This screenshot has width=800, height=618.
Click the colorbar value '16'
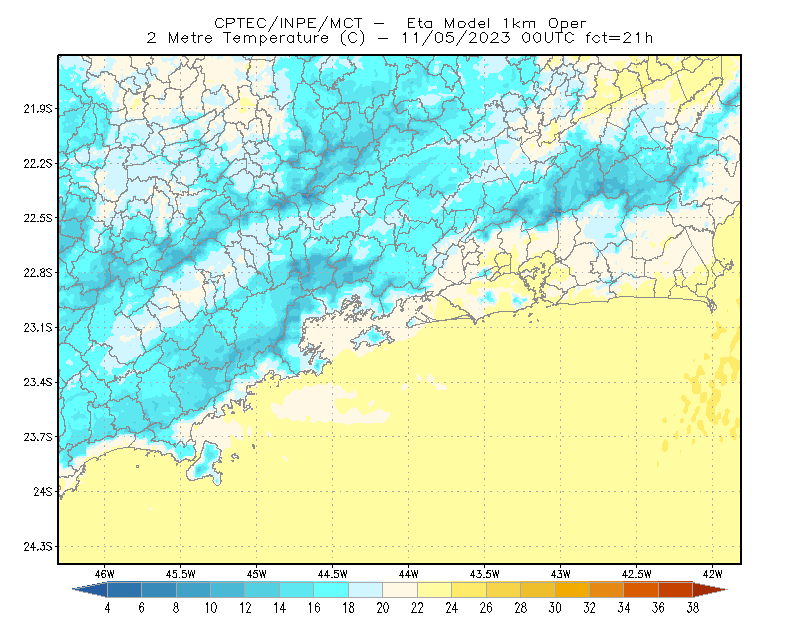pos(314,608)
